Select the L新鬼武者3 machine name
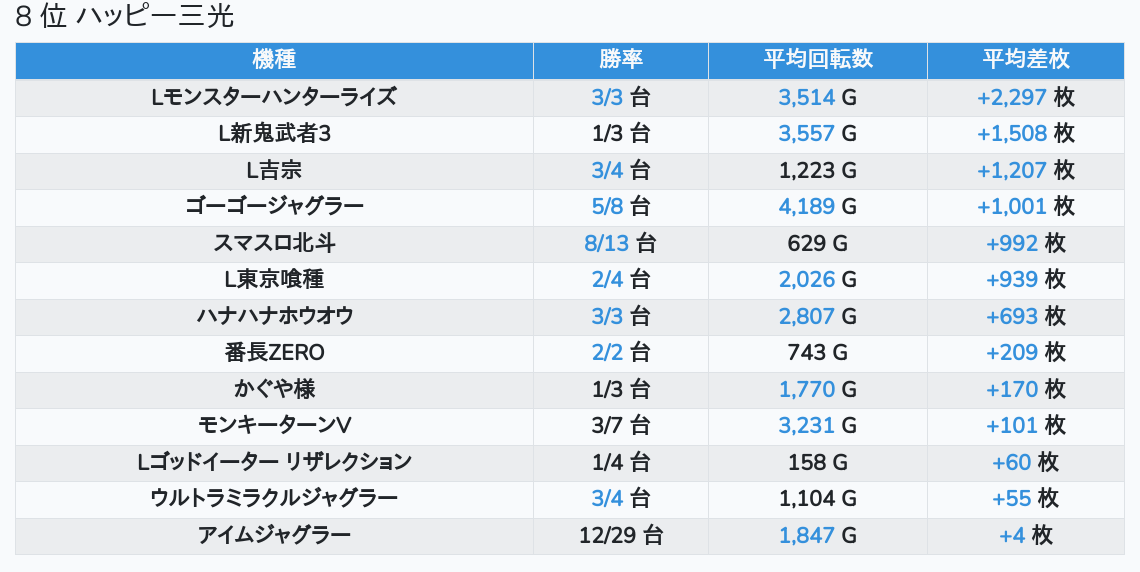This screenshot has width=1140, height=572. pyautogui.click(x=274, y=134)
